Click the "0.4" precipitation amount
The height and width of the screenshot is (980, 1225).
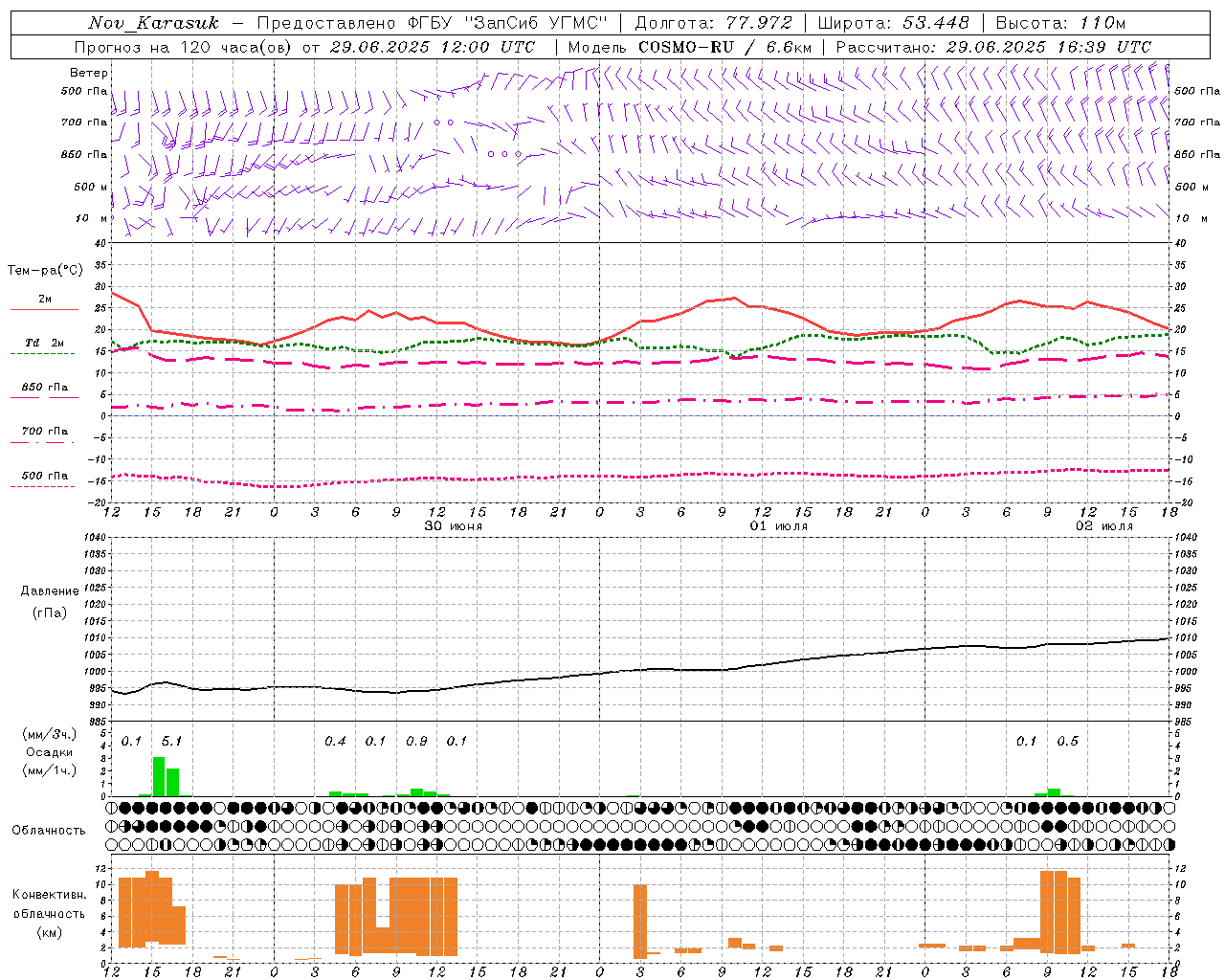point(335,741)
